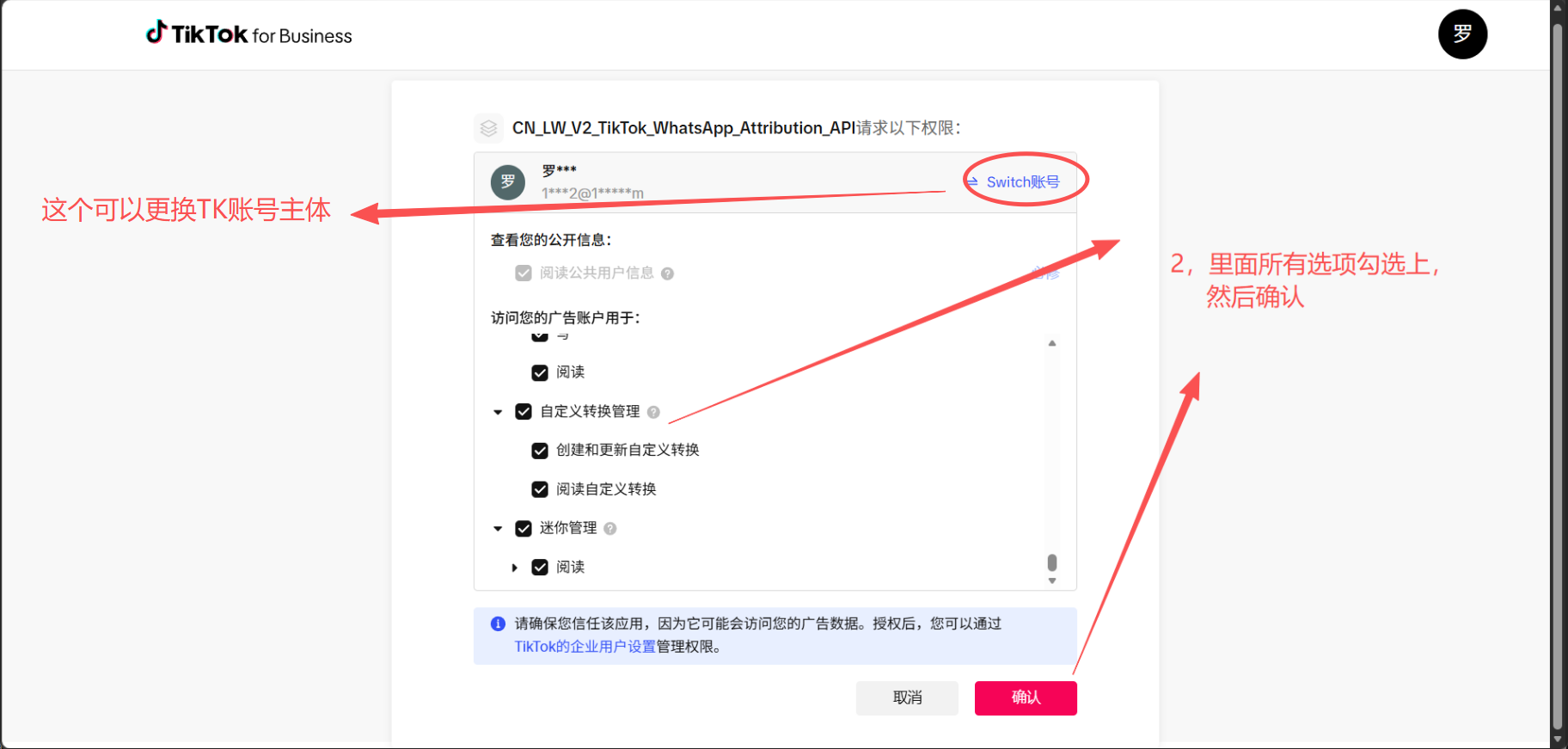Click the info icon in trust notice
This screenshot has width=1568, height=749.
tap(498, 624)
